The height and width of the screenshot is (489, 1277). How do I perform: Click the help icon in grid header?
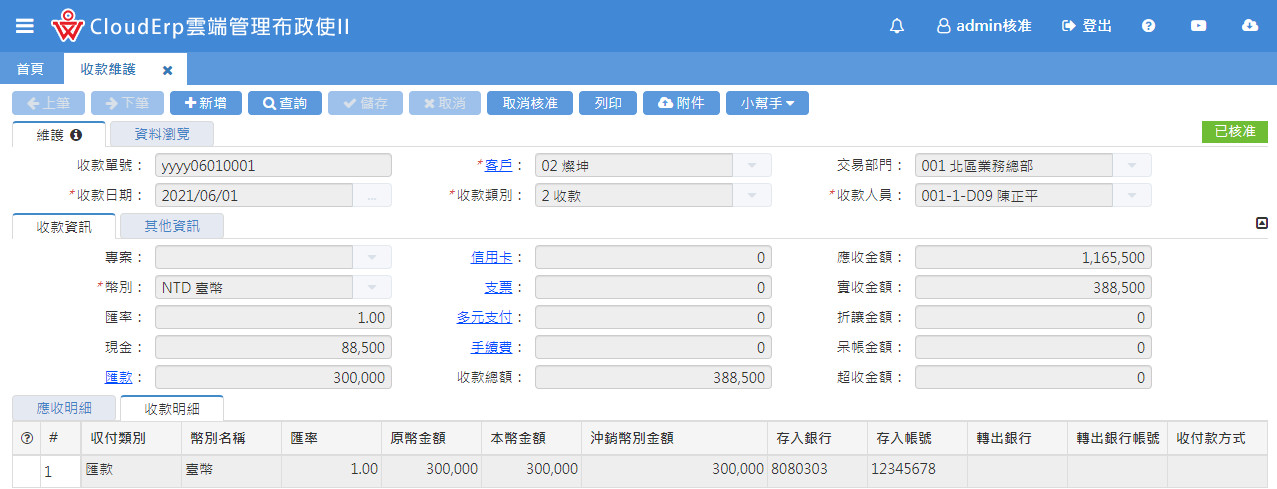26,438
